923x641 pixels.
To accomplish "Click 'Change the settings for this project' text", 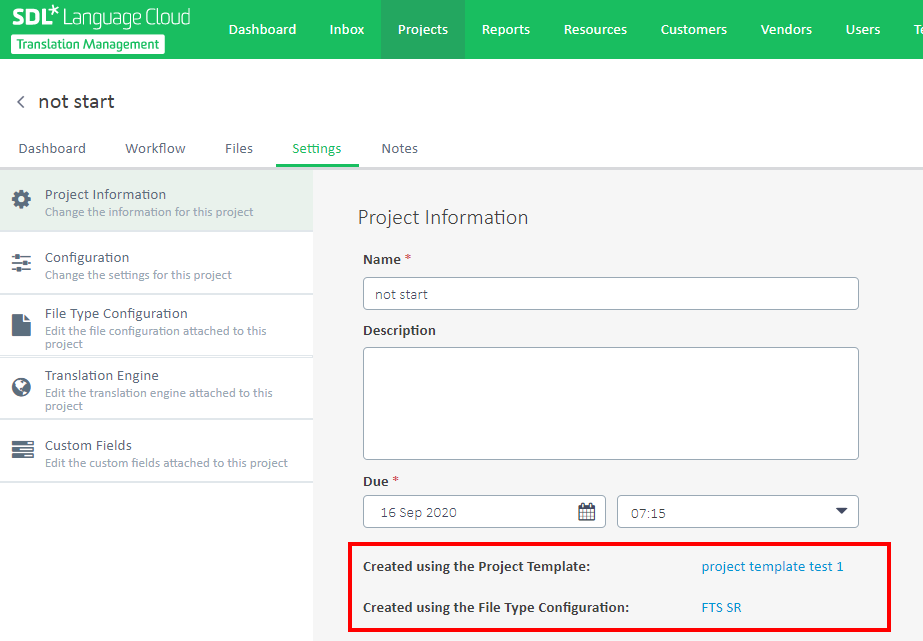I will click(x=138, y=275).
